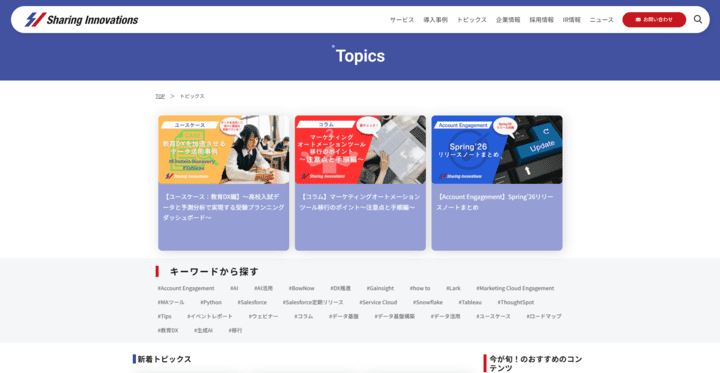
Task: Select the #コラム keyword tag
Action: 304,316
